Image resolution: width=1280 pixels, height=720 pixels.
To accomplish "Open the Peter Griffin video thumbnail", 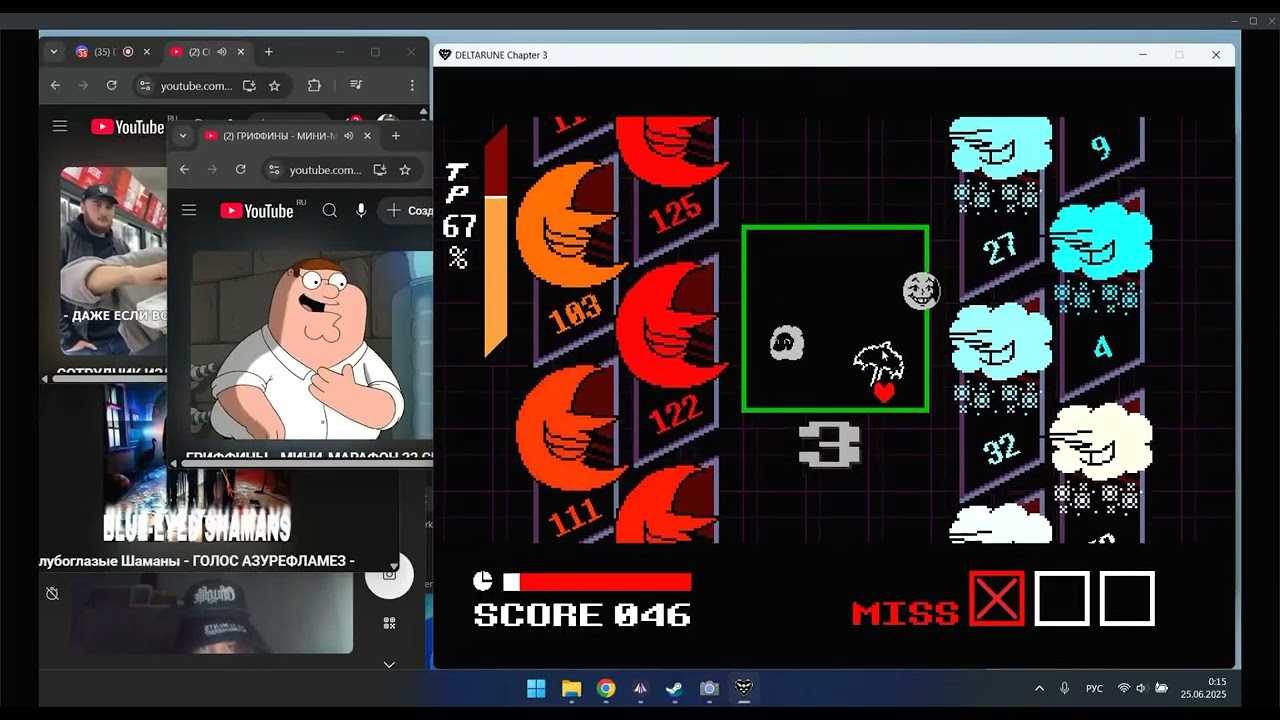I will tap(312, 346).
